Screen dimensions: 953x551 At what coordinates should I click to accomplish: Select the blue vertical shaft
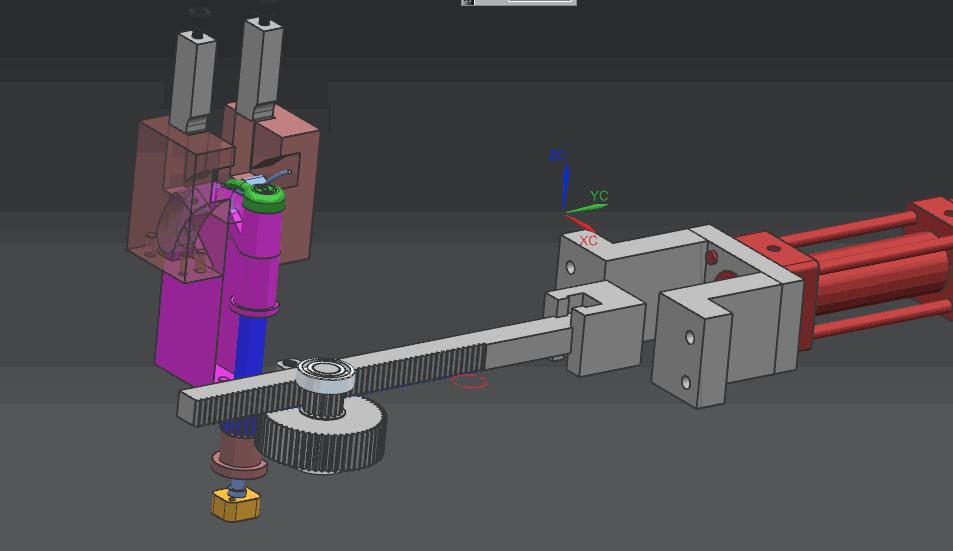pos(250,347)
